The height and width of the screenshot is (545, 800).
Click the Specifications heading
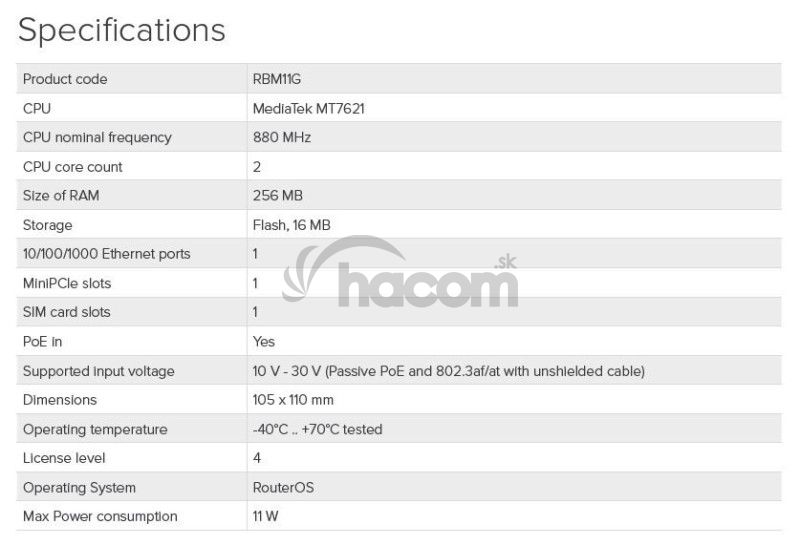[x=122, y=30]
